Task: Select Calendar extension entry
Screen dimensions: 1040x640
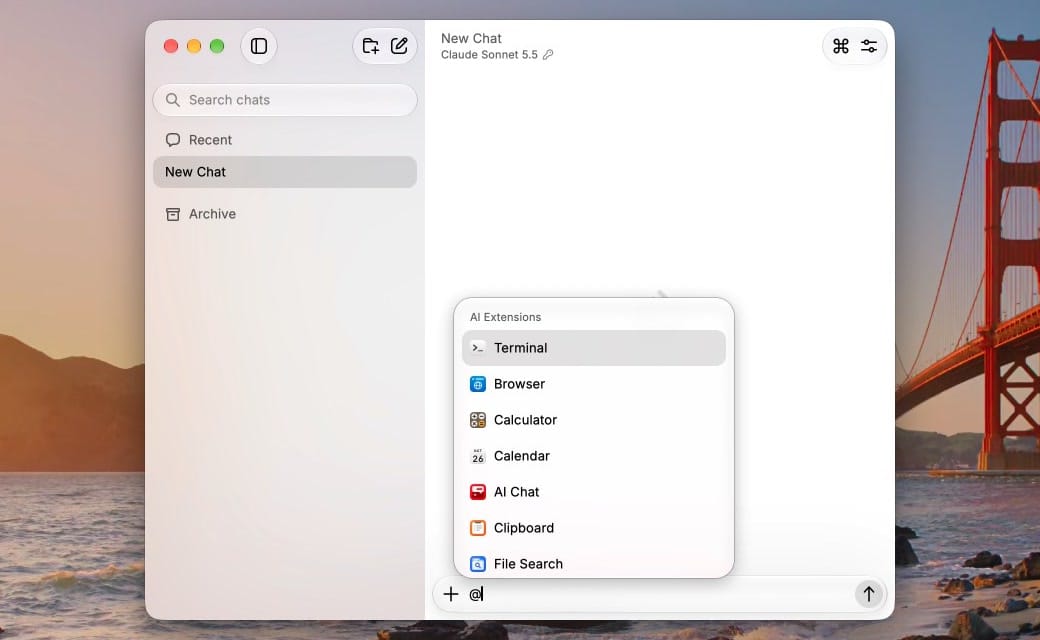Action: (594, 456)
